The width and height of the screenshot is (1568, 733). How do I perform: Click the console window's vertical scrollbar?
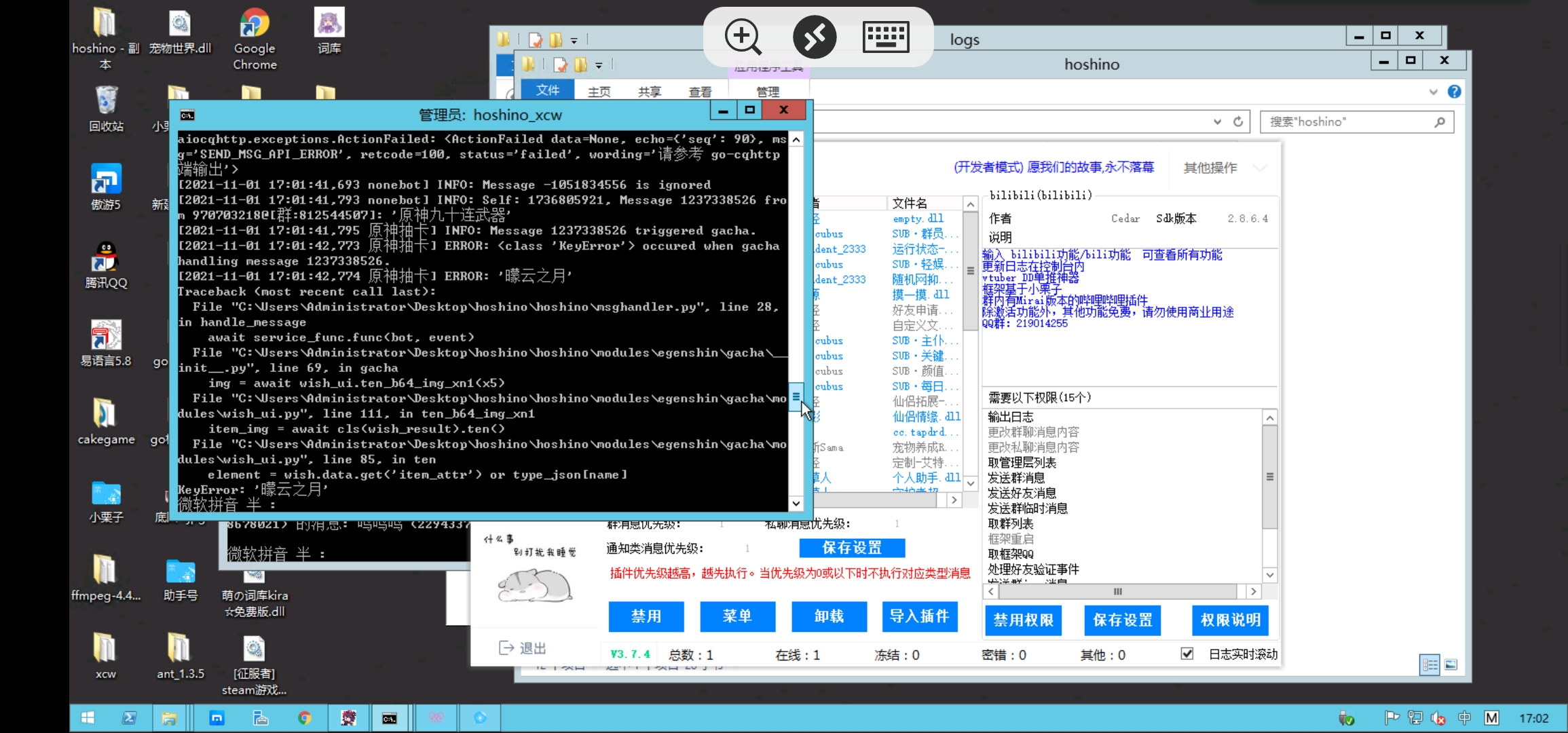[x=795, y=397]
